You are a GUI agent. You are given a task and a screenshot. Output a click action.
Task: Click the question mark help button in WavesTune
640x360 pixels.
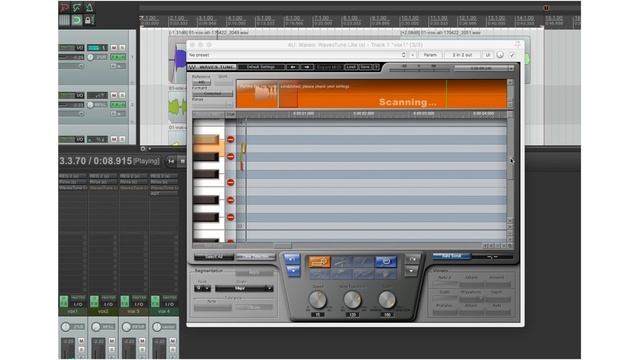tap(376, 67)
